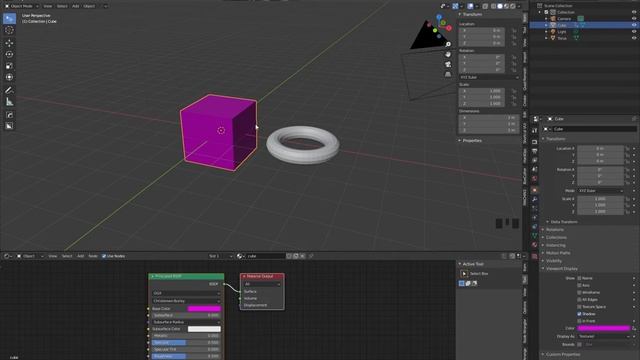The height and width of the screenshot is (360, 640).
Task: Click the material sphere browse icon in node header
Action: [x=240, y=256]
